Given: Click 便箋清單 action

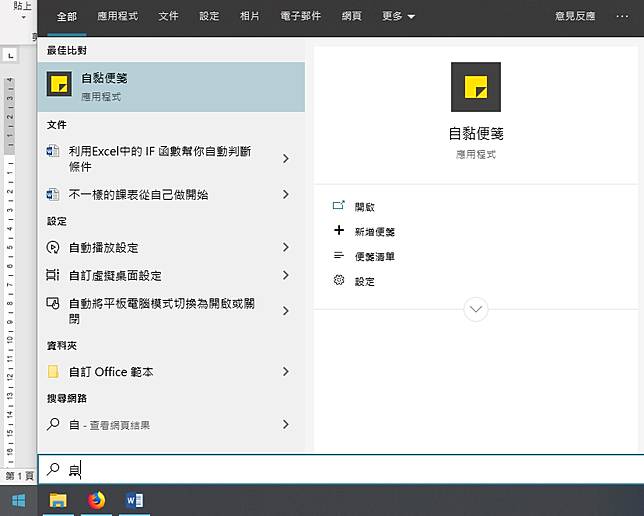Looking at the screenshot, I should point(375,257).
